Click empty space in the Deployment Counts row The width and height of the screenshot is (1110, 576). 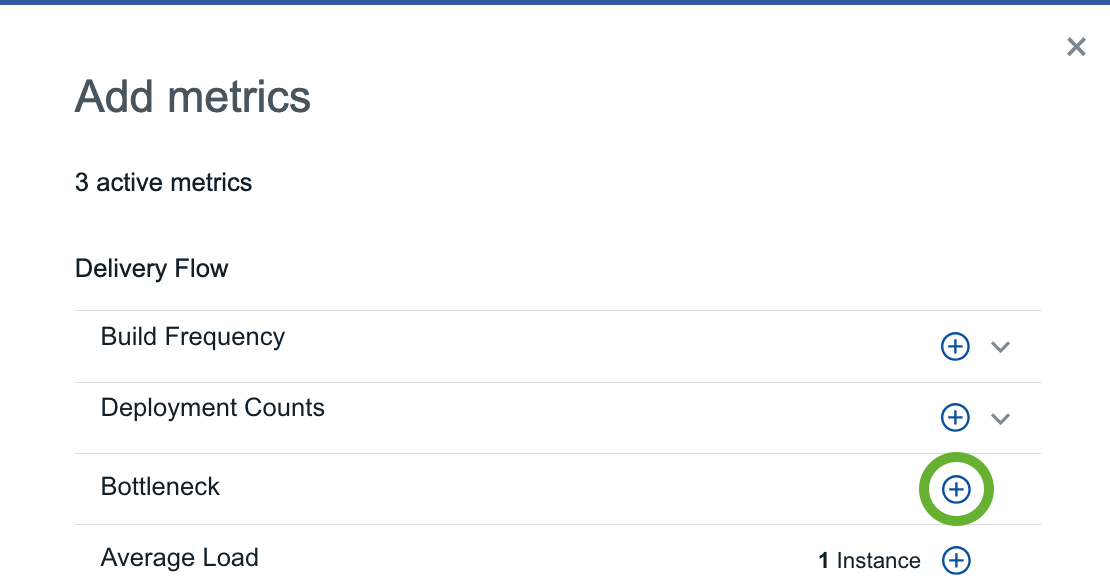(623, 417)
